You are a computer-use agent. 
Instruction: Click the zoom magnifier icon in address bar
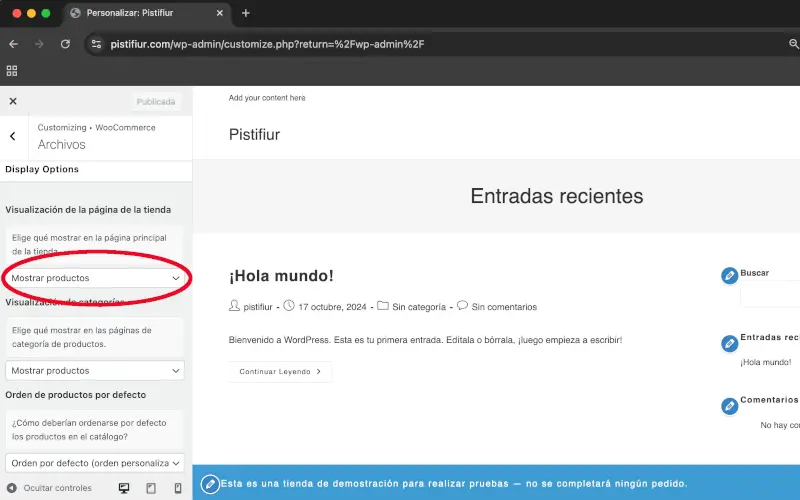794,44
